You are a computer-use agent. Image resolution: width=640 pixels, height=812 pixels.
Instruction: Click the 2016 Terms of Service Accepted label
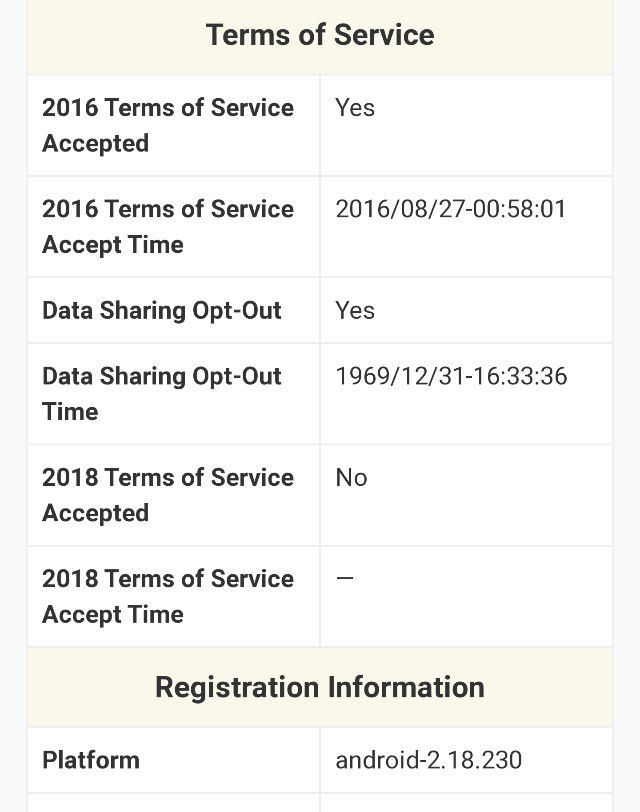168,125
